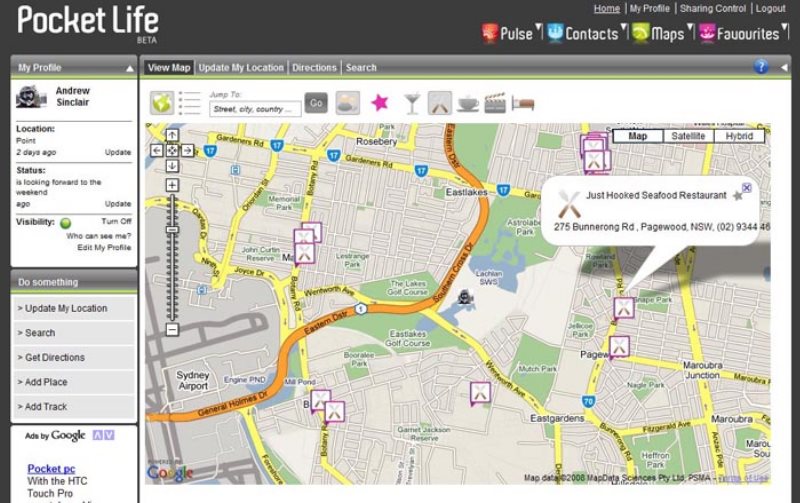The height and width of the screenshot is (503, 800).
Task: Switch to Map view type
Action: (638, 136)
